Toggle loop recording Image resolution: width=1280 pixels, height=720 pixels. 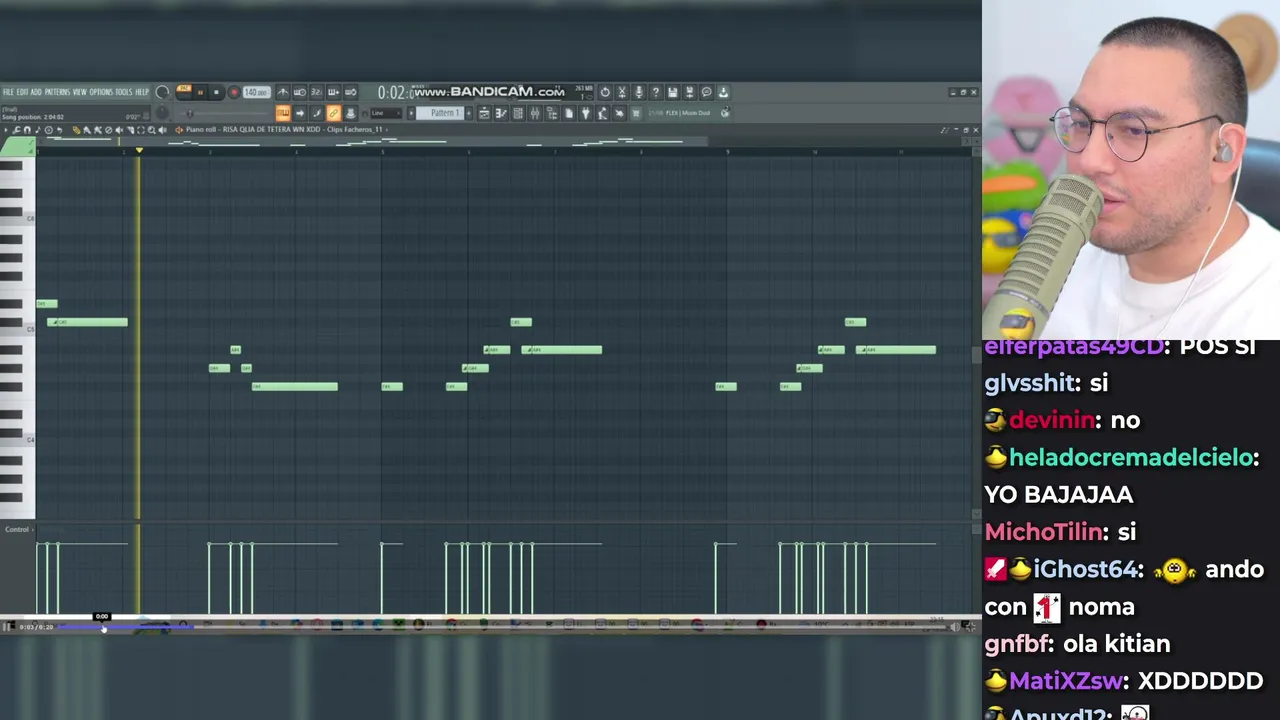pos(350,92)
